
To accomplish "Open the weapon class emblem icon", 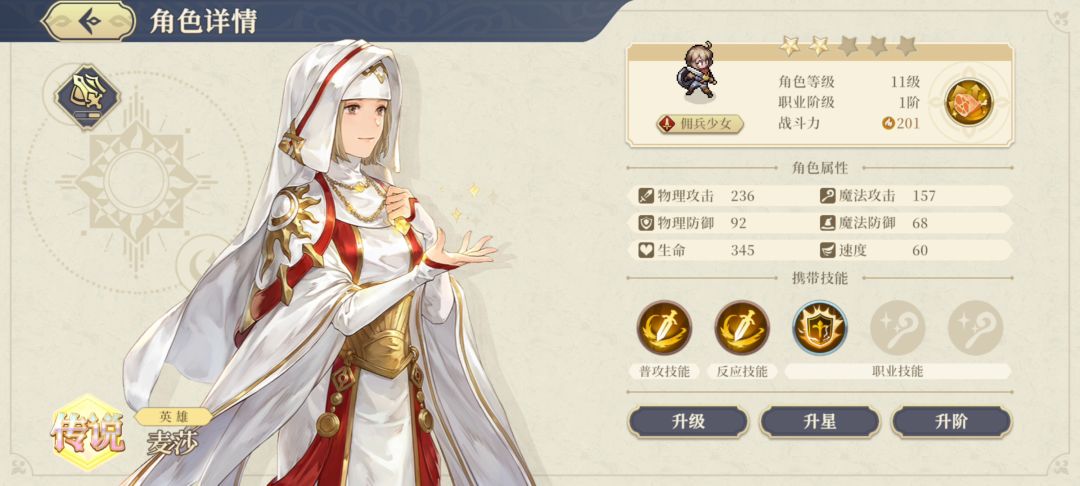I will pos(87,97).
